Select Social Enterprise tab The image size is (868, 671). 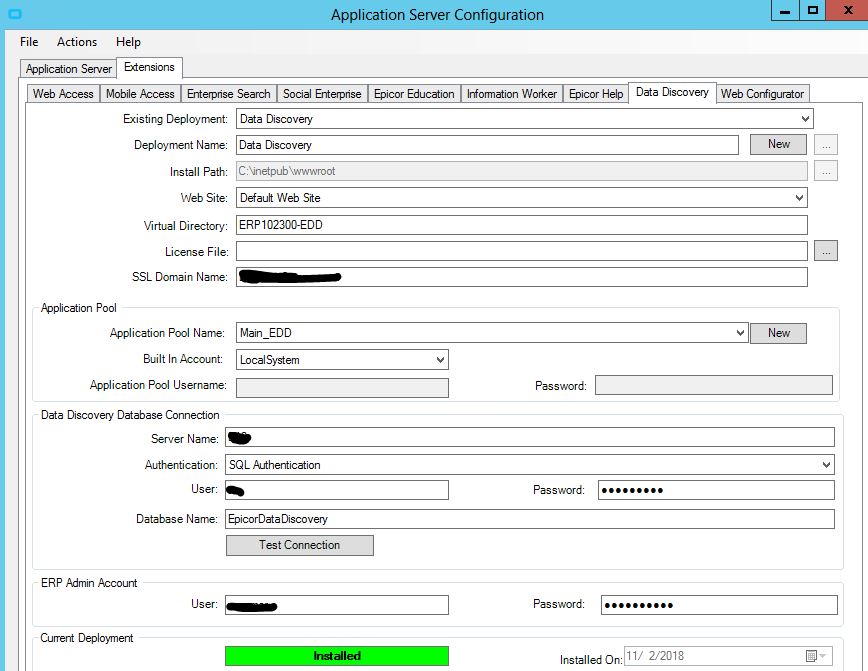pyautogui.click(x=322, y=94)
